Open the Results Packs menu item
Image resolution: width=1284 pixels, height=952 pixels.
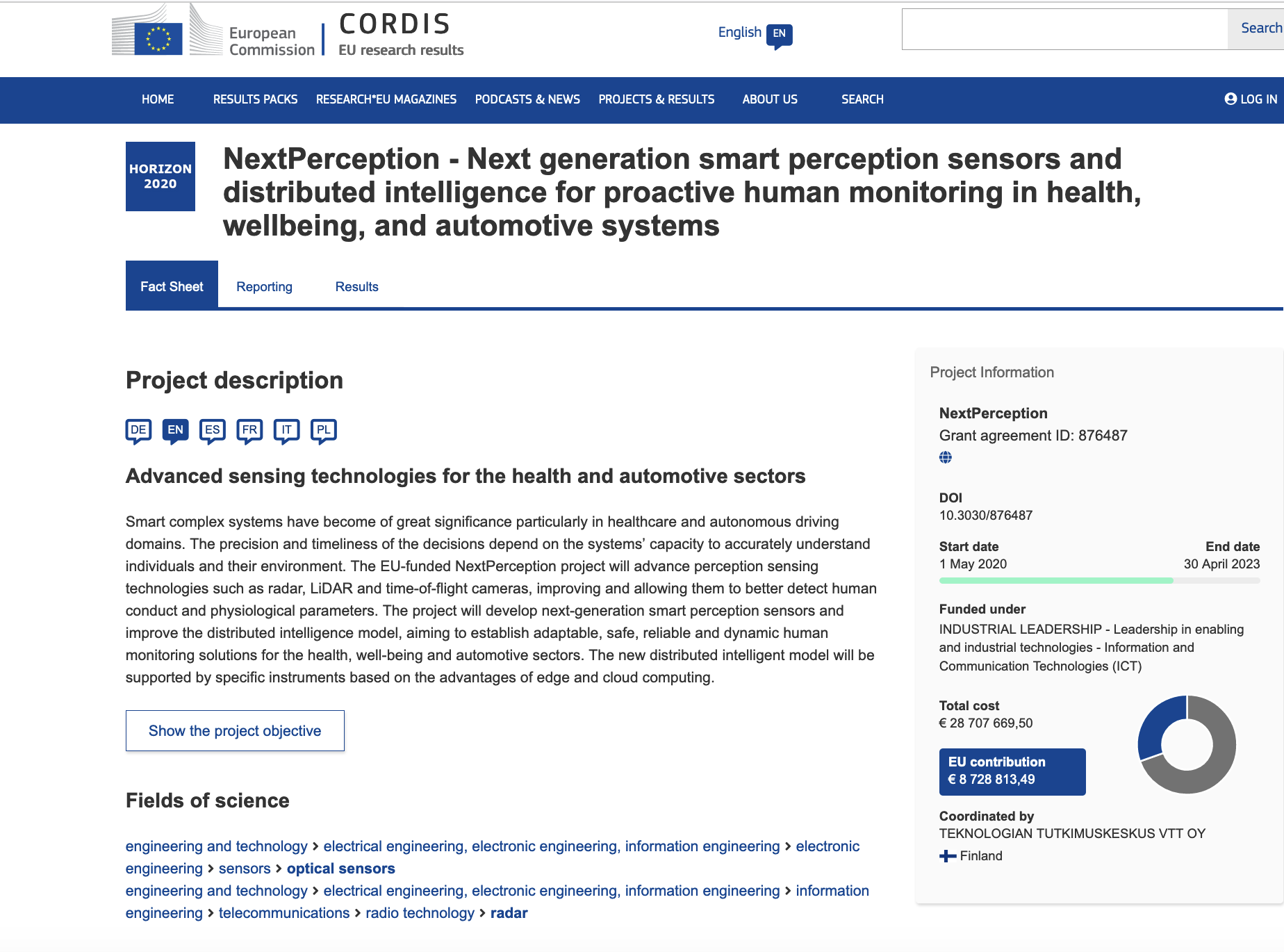pyautogui.click(x=255, y=99)
